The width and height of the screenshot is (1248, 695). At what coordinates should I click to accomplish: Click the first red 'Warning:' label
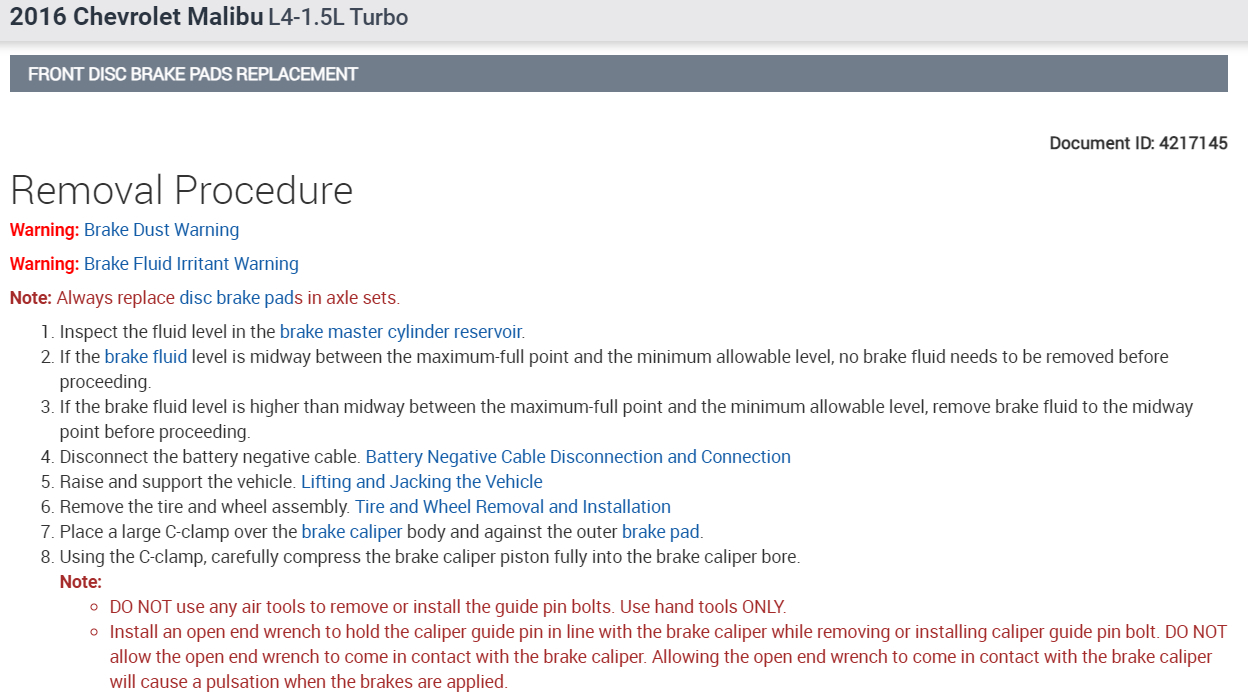(44, 230)
